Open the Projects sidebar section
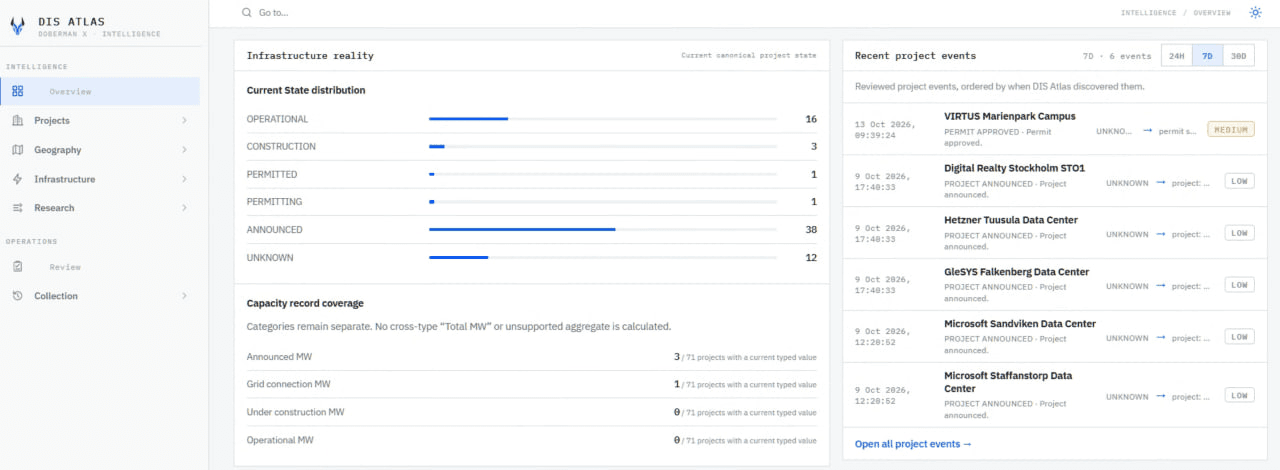The width and height of the screenshot is (1280, 470). click(102, 120)
